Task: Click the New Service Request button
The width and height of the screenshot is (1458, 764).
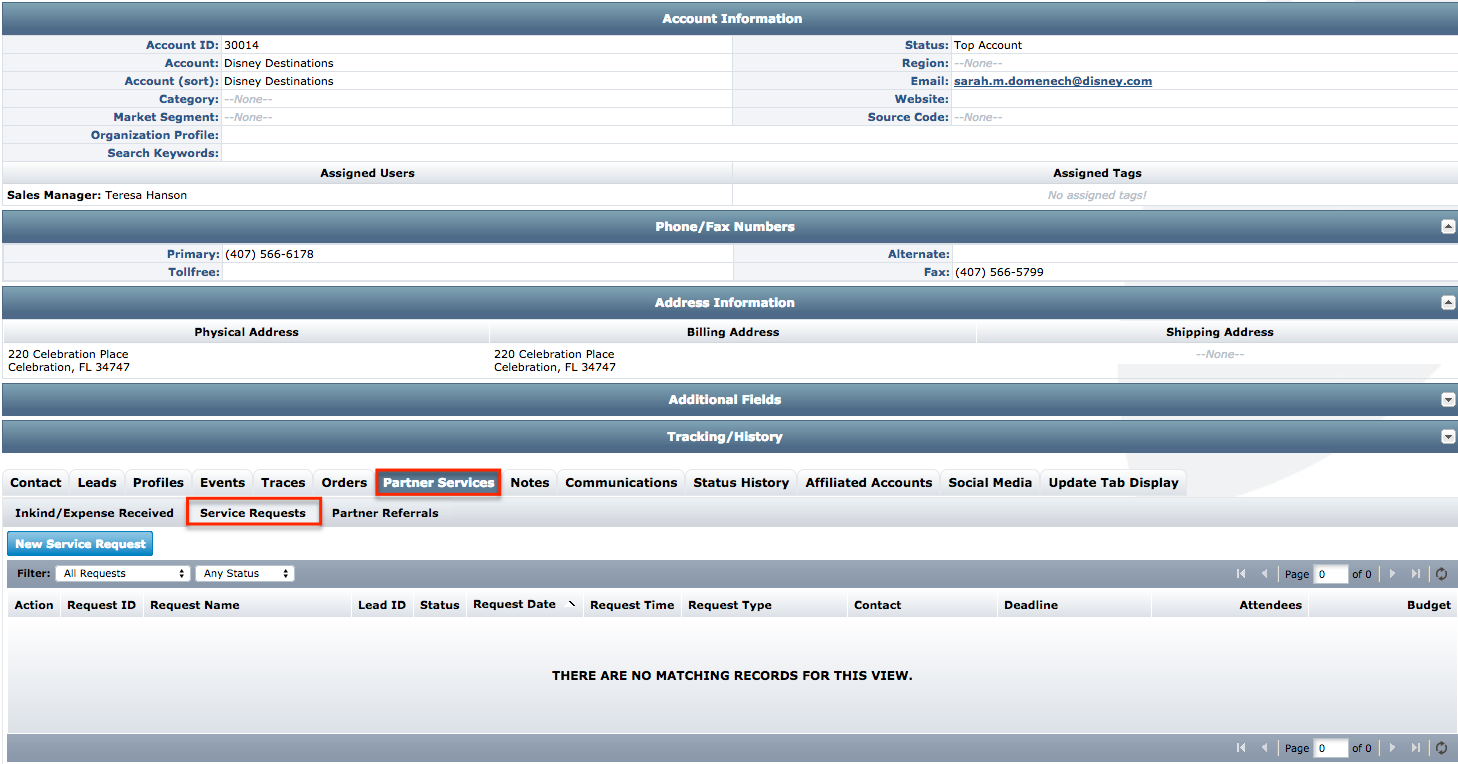Action: pyautogui.click(x=80, y=544)
